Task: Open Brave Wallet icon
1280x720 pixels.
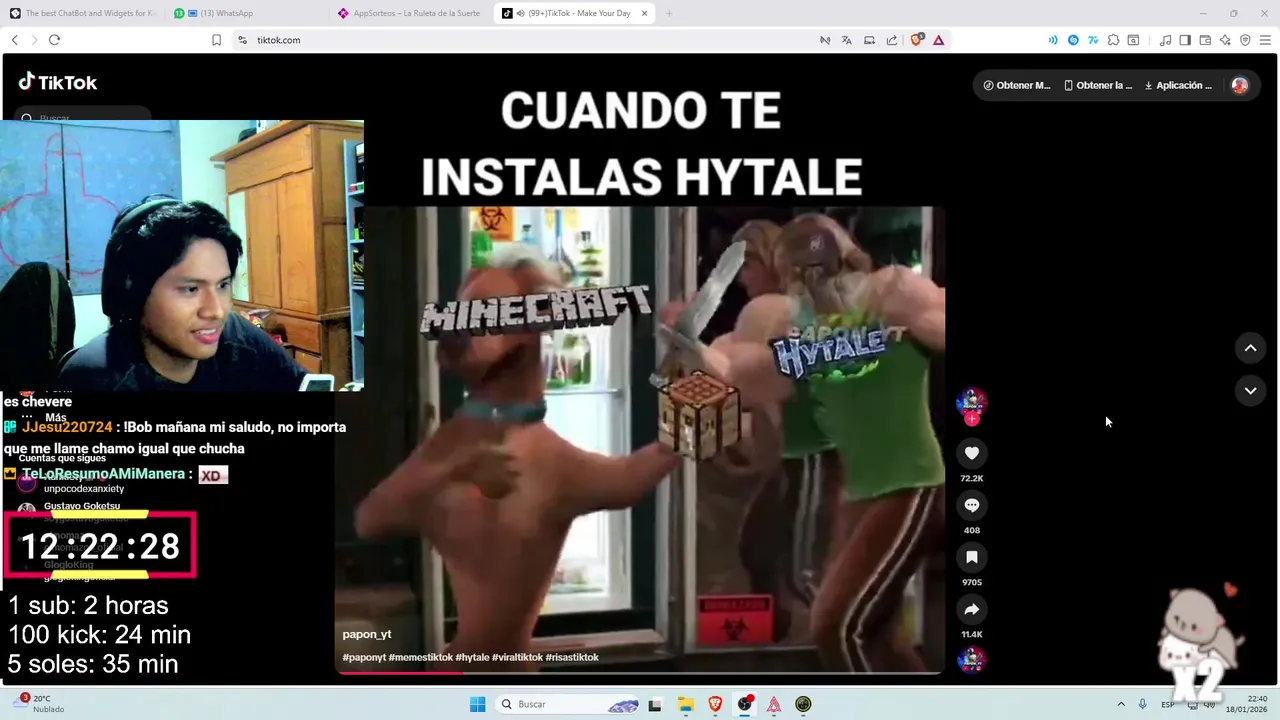Action: [1205, 40]
